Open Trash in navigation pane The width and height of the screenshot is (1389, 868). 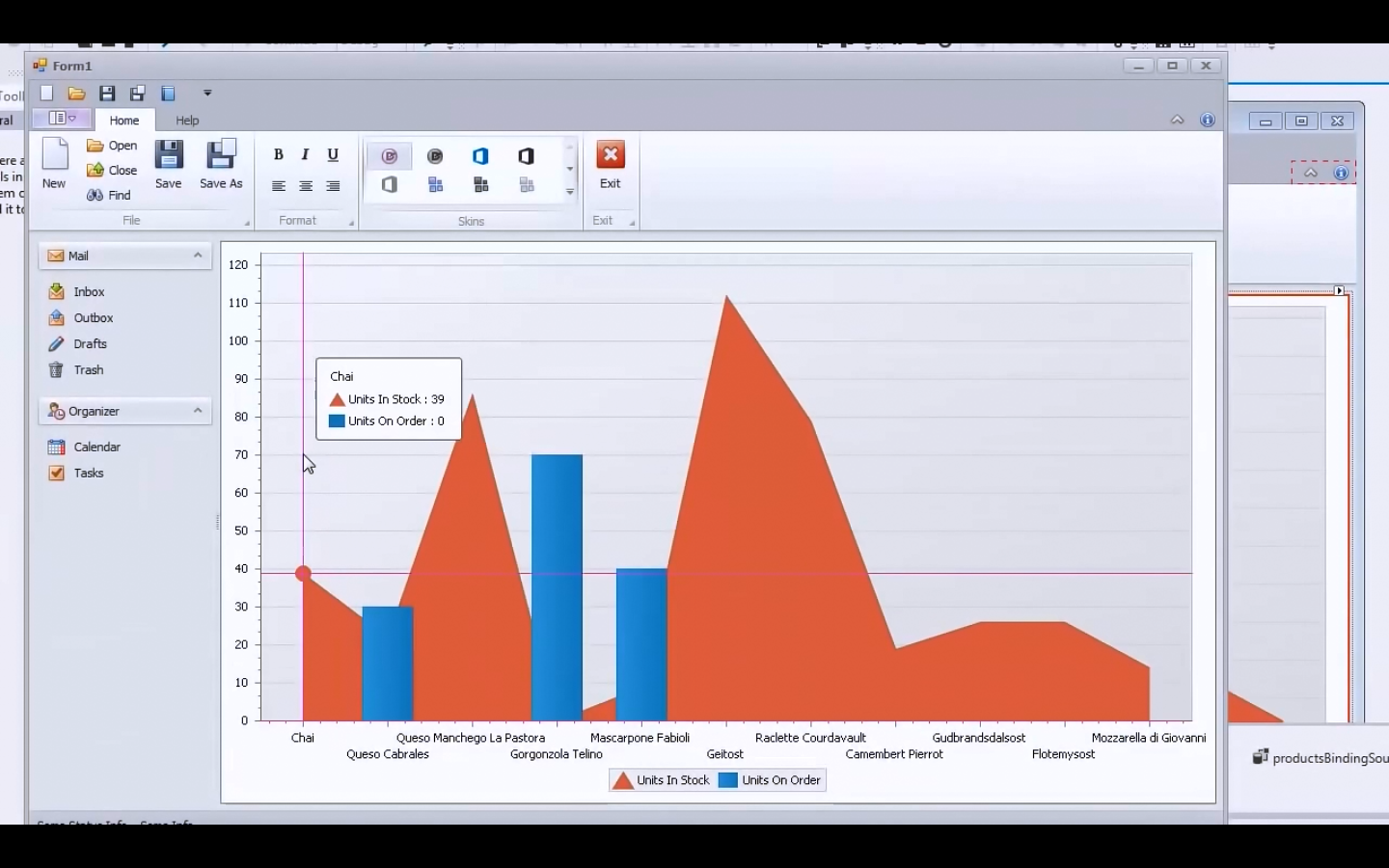click(75, 369)
